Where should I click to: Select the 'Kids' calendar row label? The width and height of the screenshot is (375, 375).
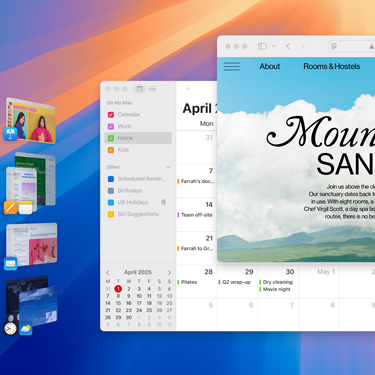[123, 150]
